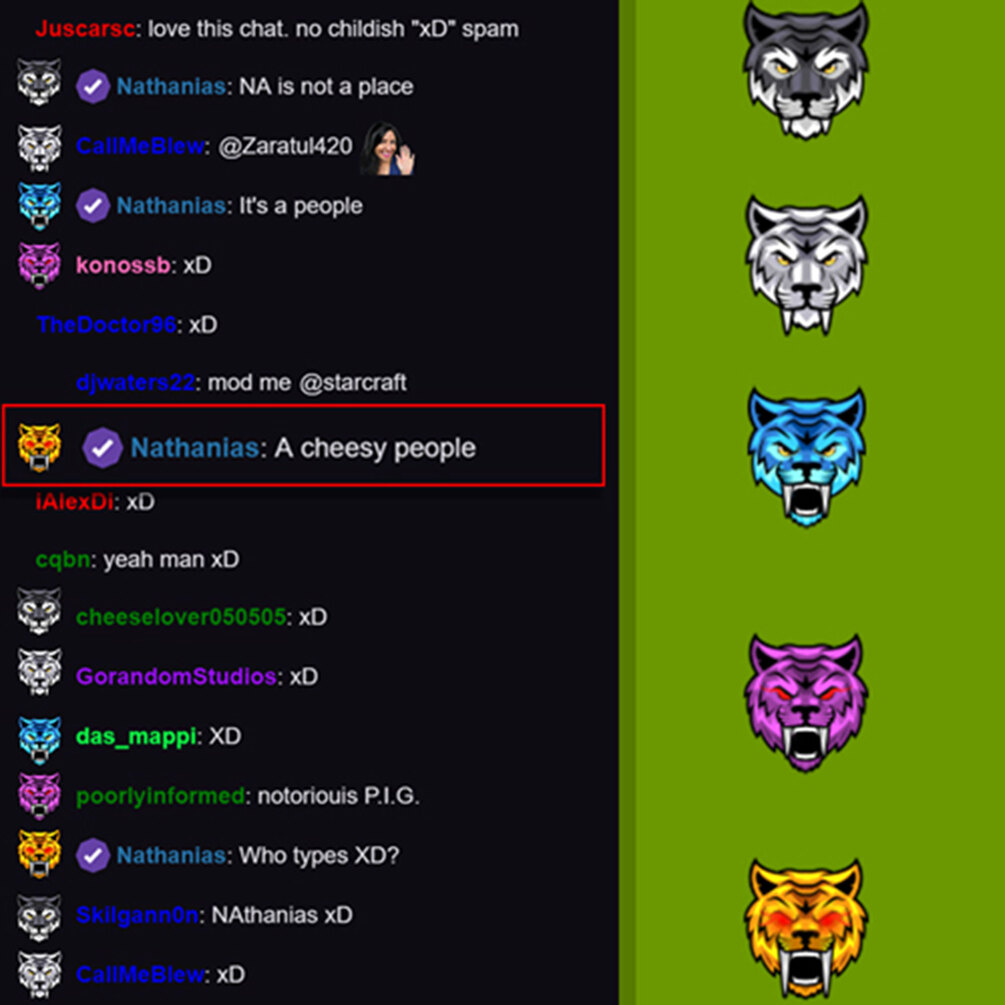The height and width of the screenshot is (1005, 1005).
Task: Click the large white sabertooth badge
Action: point(806,265)
